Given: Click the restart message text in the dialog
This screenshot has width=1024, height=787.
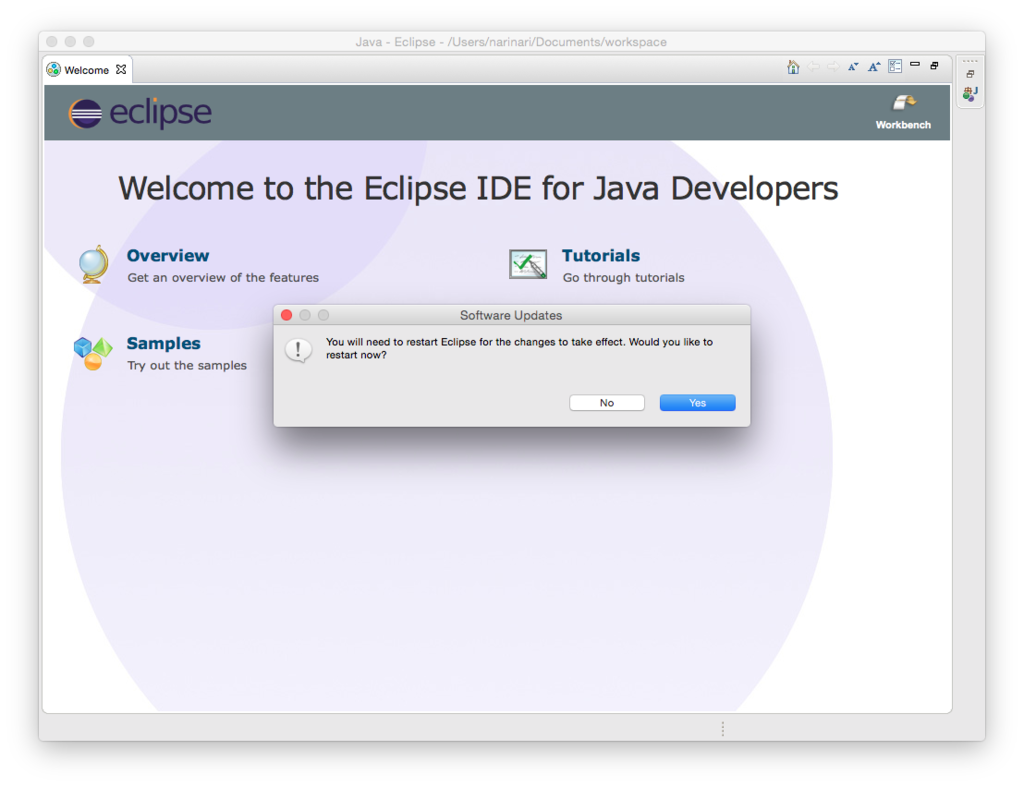Looking at the screenshot, I should (519, 348).
